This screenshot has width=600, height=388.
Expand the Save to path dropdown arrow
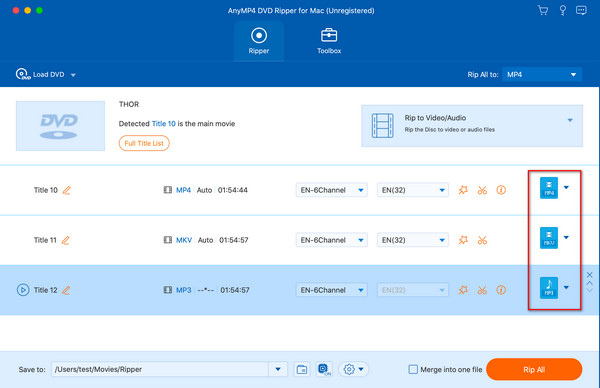[x=278, y=369]
